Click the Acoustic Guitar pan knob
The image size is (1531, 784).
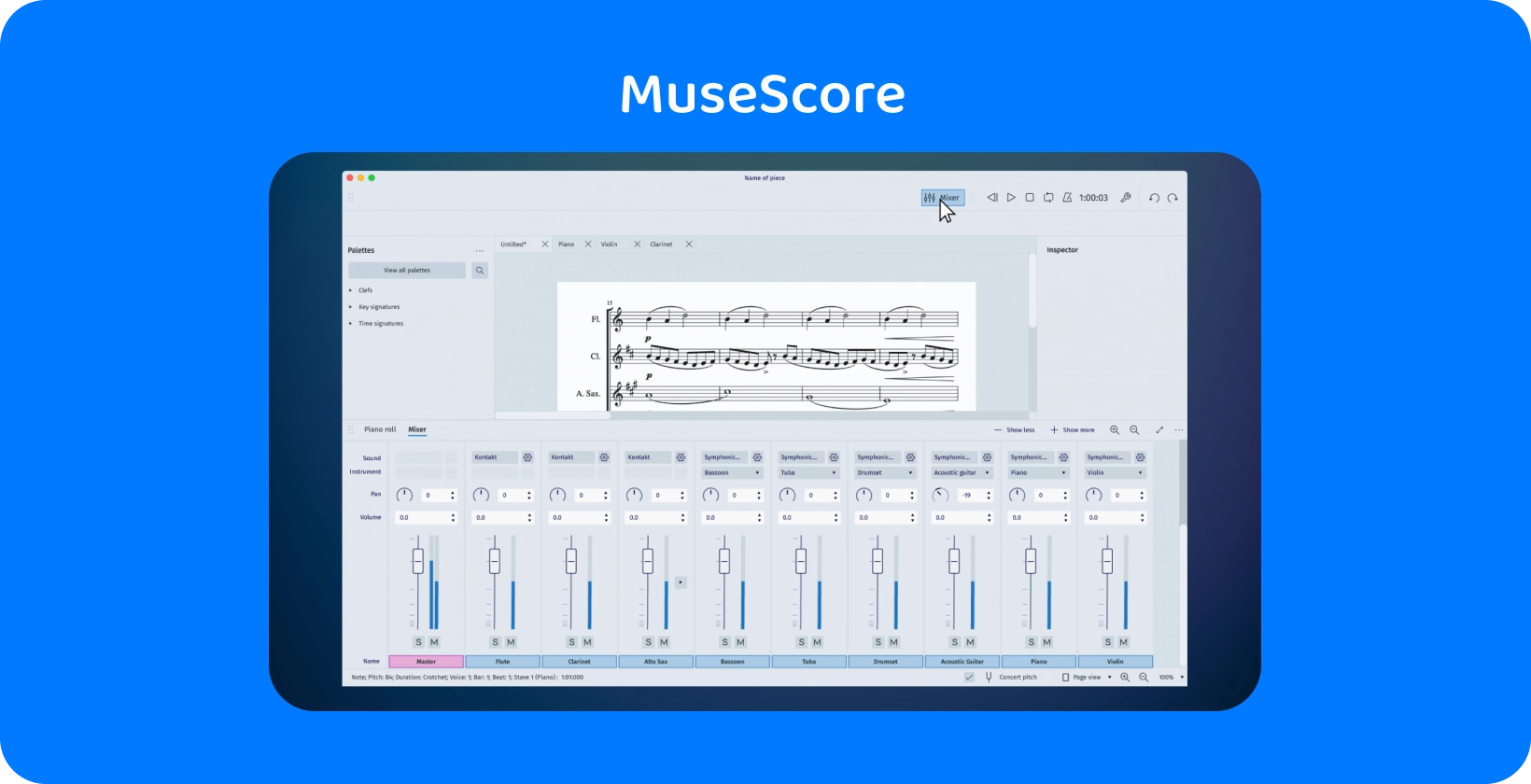[x=941, y=496]
